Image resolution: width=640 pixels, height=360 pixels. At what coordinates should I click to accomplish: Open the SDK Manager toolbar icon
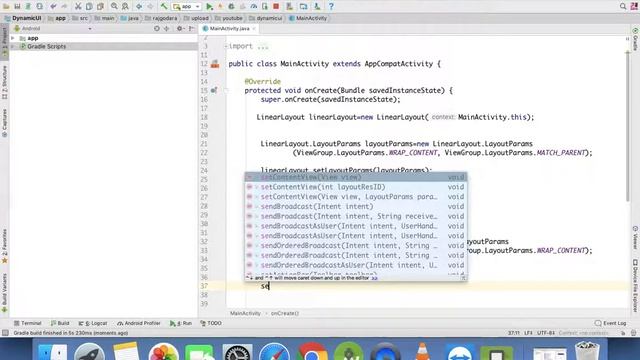point(317,7)
